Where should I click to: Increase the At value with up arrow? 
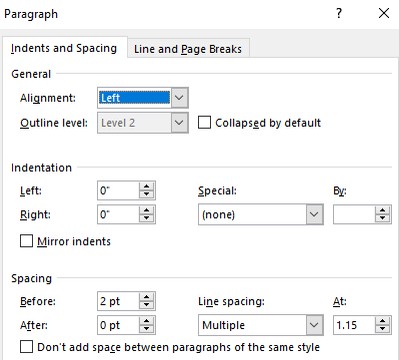point(383,321)
